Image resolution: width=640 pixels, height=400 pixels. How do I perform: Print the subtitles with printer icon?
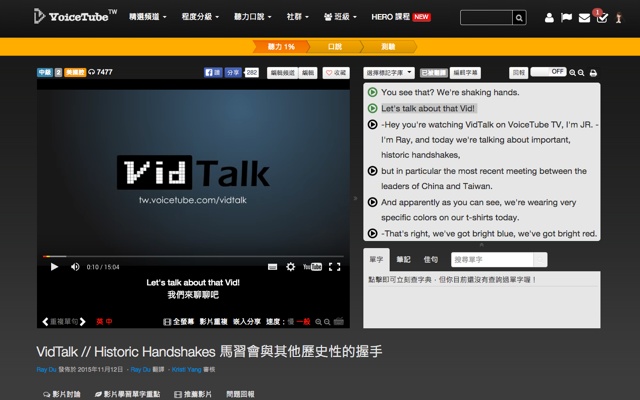[593, 73]
